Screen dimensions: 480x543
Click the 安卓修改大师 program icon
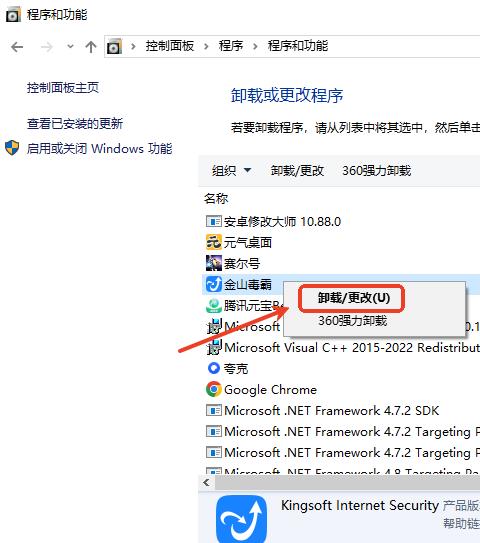(x=214, y=221)
